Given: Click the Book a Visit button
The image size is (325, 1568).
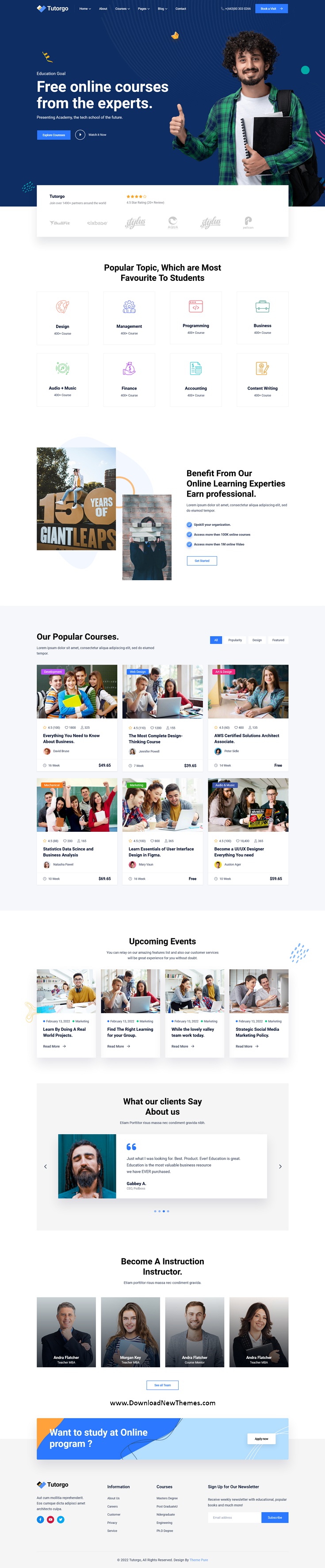Looking at the screenshot, I should click(271, 8).
